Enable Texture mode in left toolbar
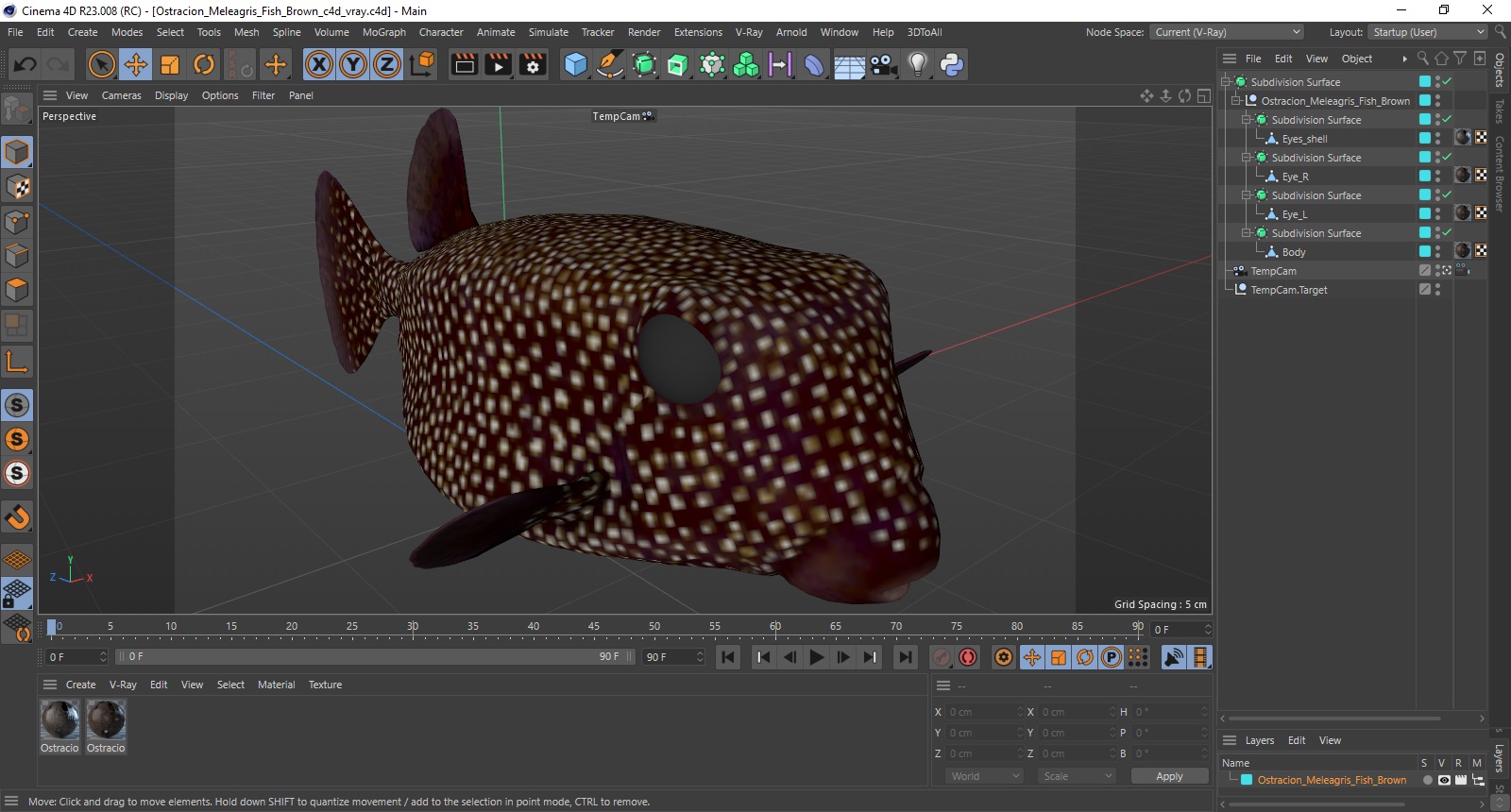 [17, 187]
